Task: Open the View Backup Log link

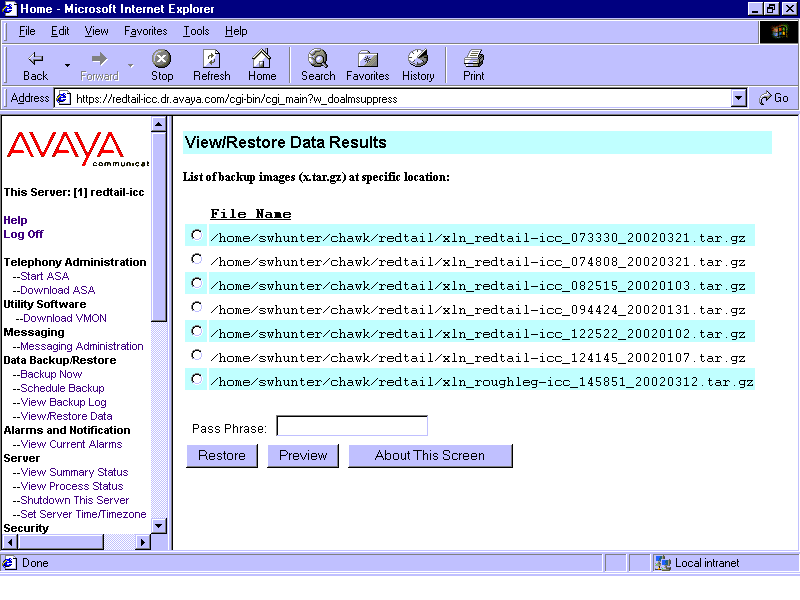Action: [63, 402]
